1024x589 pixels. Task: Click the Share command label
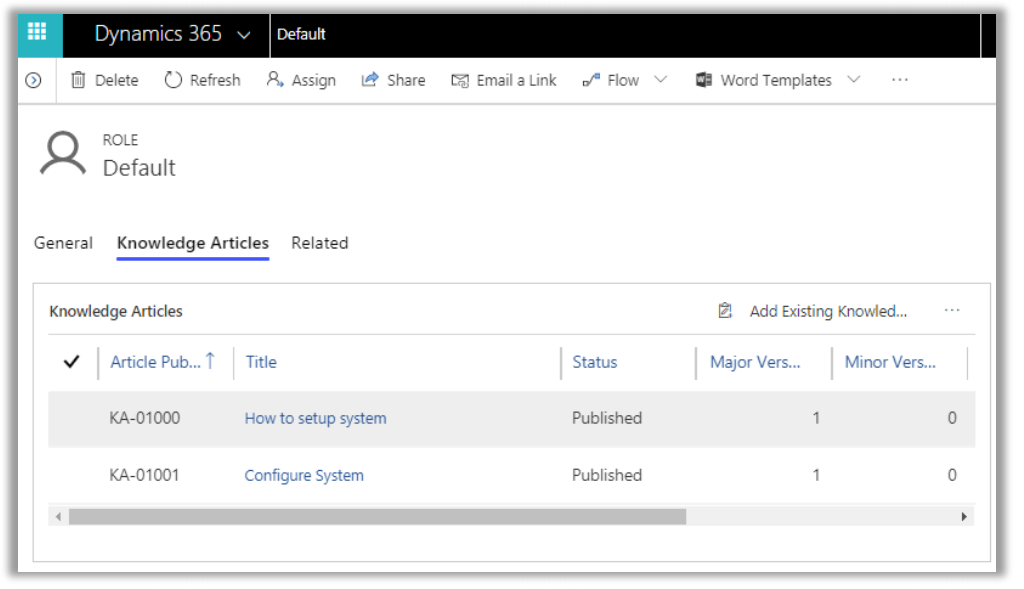click(406, 80)
